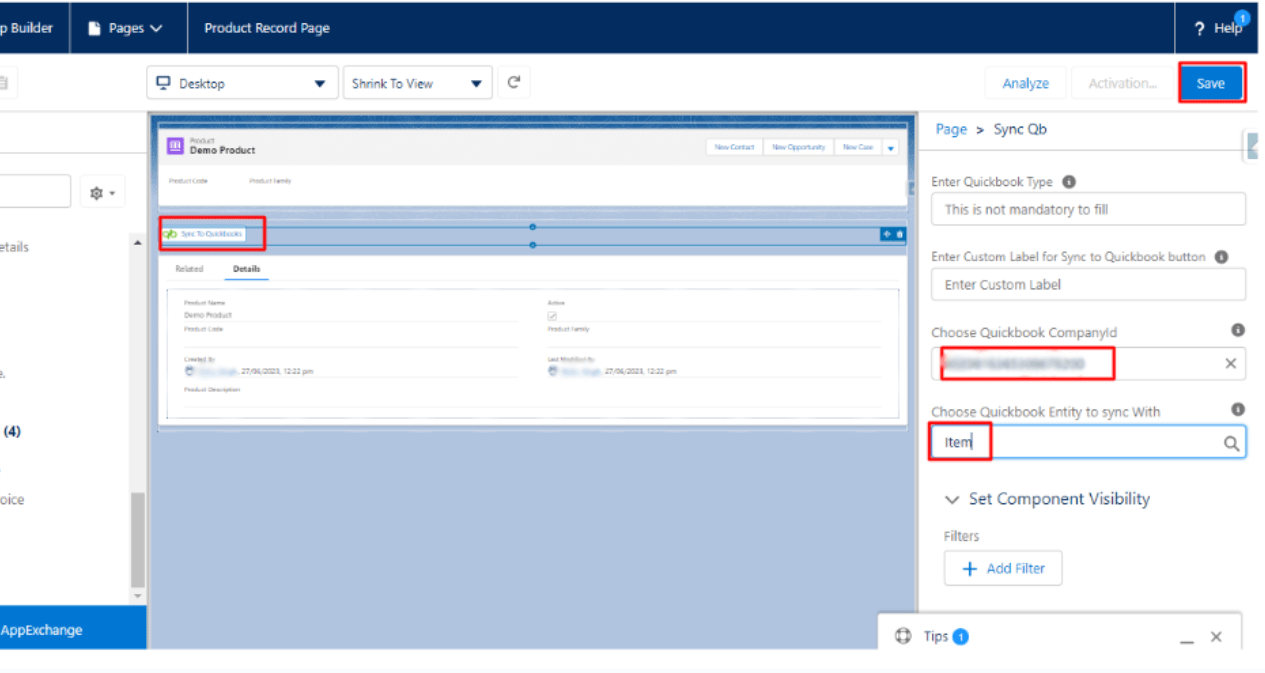Click the Demo Product heading text
The height and width of the screenshot is (673, 1265).
coord(223,150)
